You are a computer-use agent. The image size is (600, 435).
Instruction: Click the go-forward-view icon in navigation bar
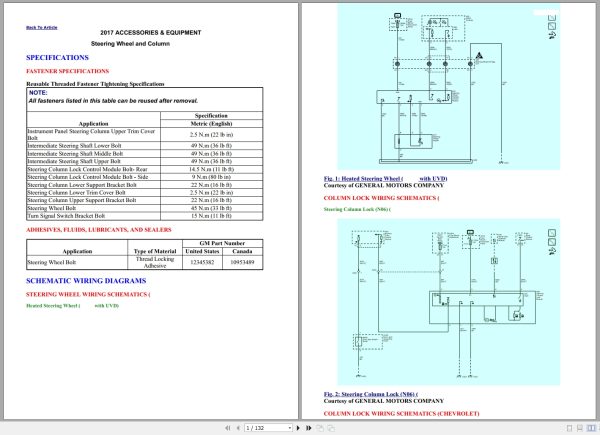(x=331, y=428)
